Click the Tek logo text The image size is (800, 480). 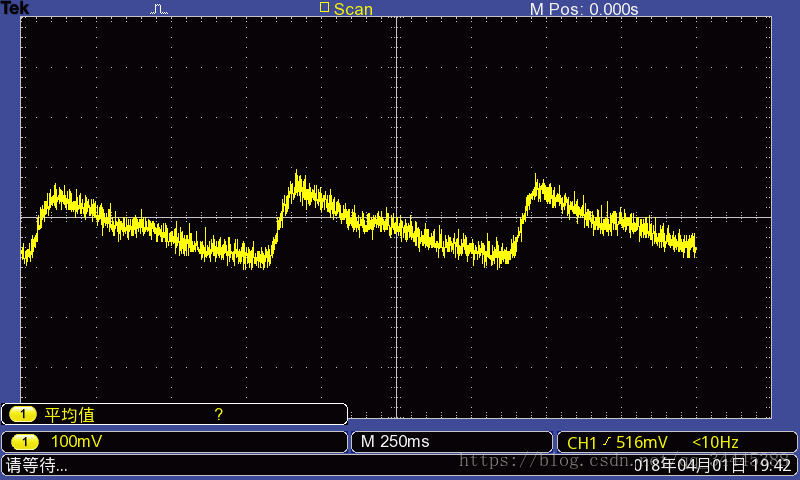tap(15, 8)
